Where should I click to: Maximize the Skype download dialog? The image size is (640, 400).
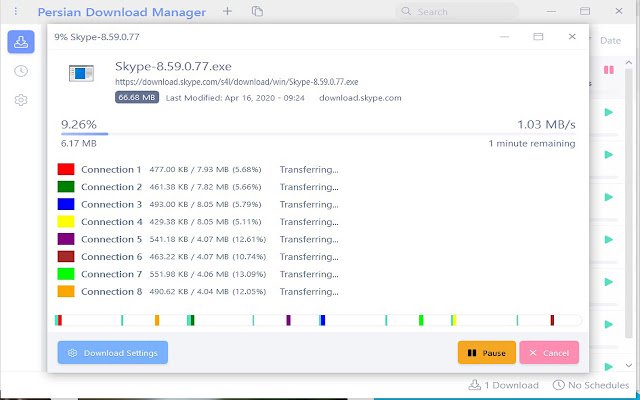tap(538, 37)
